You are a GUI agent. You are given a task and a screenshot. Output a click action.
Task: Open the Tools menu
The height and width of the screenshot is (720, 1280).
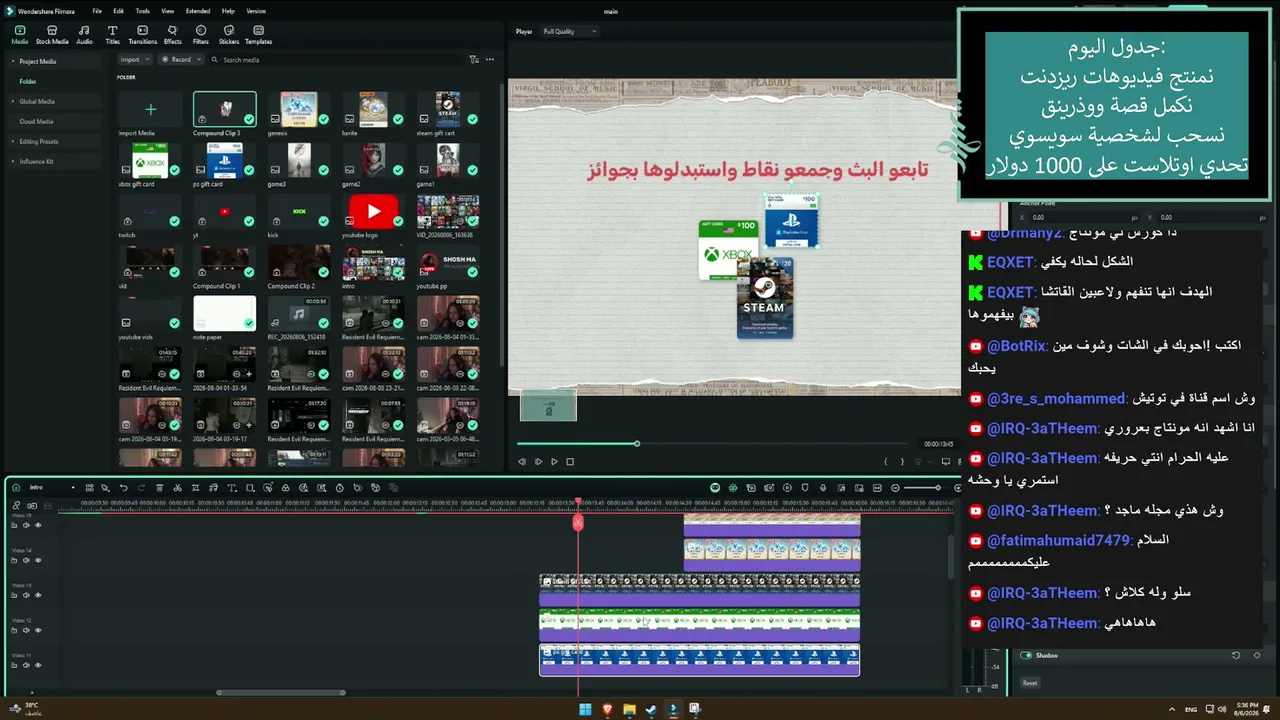(x=143, y=11)
